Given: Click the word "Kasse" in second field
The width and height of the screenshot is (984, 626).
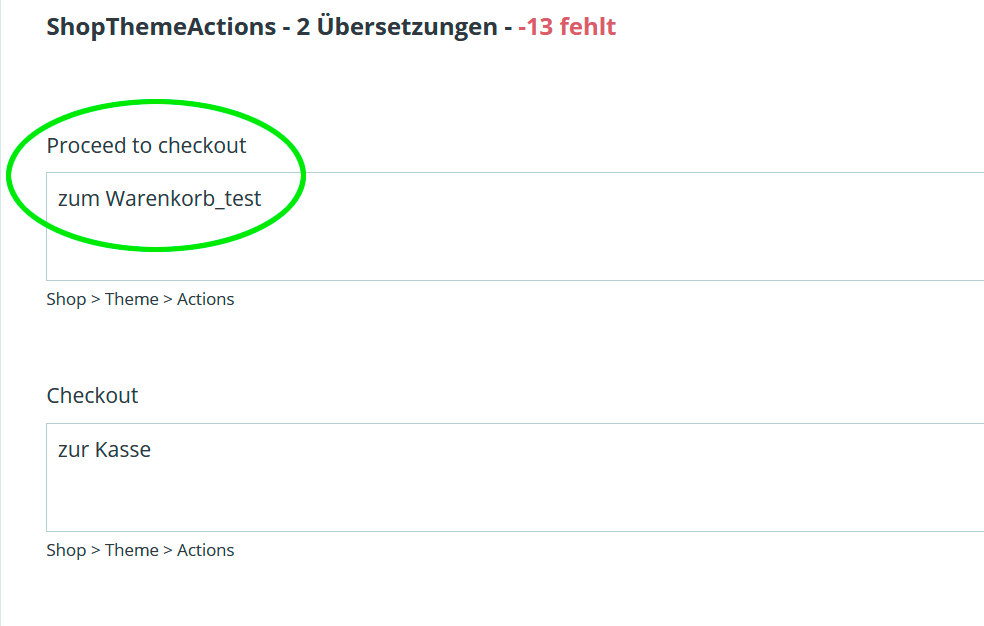Looking at the screenshot, I should coord(123,450).
